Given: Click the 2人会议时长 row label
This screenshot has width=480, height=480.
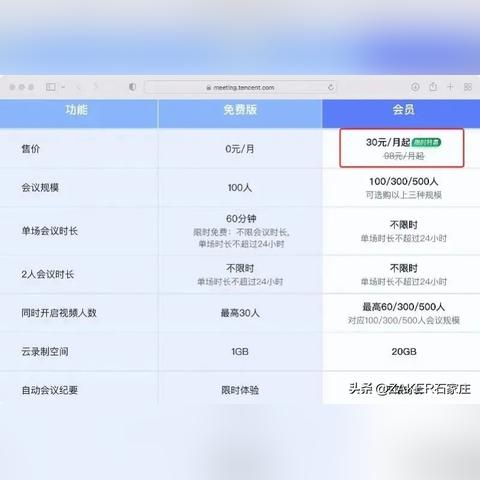Looking at the screenshot, I should pyautogui.click(x=48, y=274).
